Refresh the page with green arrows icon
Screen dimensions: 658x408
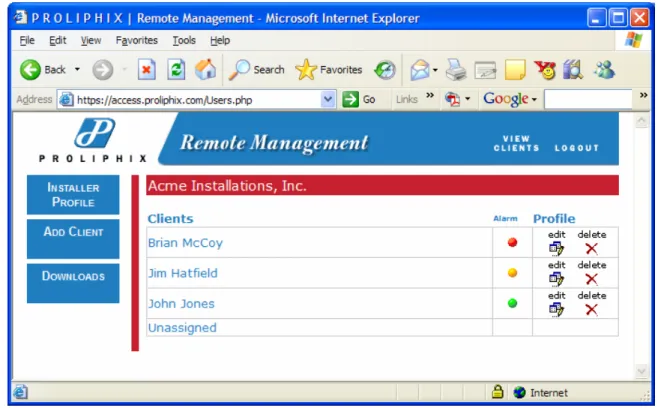point(176,70)
